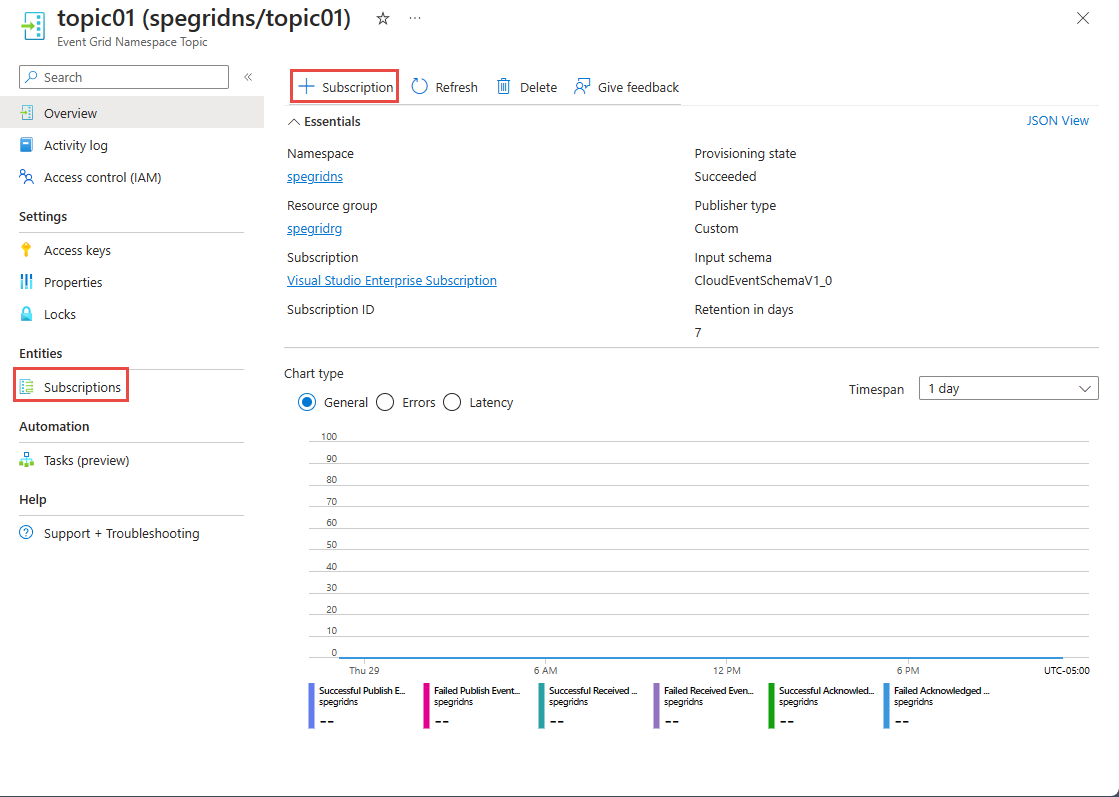Viewport: 1119px width, 797px height.
Task: Click the Event Grid topic resource icon
Action: pyautogui.click(x=33, y=26)
